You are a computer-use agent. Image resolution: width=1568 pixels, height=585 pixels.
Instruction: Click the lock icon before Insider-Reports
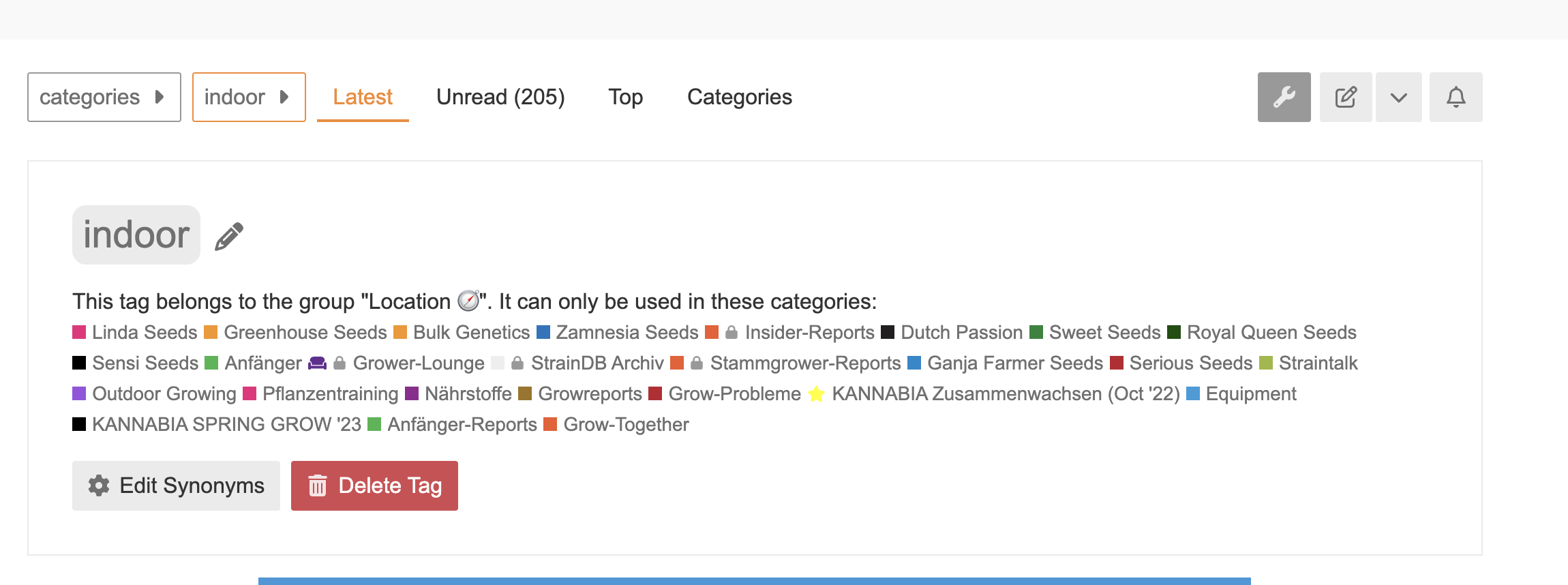(x=732, y=333)
